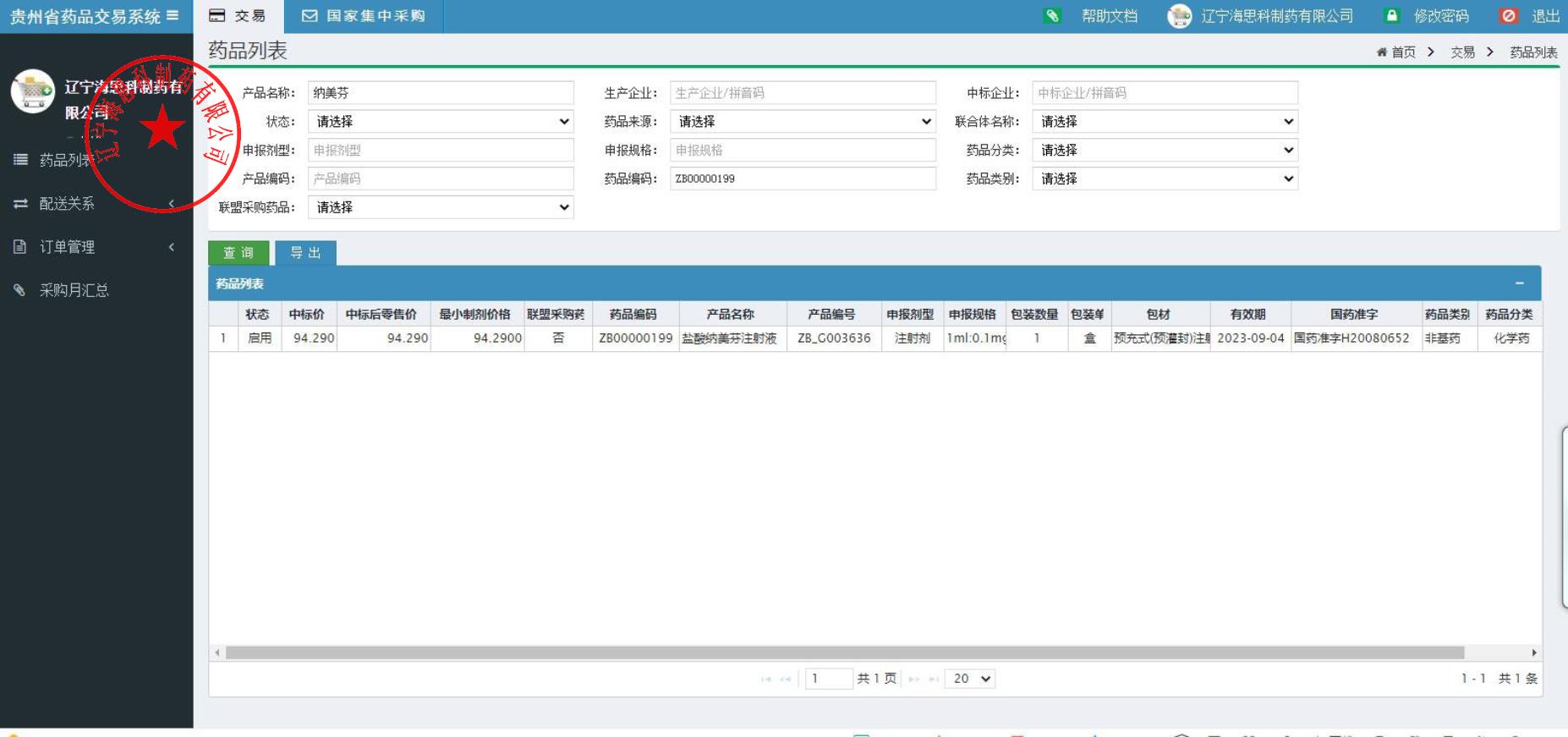Click the 采购月汇总 tag icon in sidebar

tap(20, 290)
